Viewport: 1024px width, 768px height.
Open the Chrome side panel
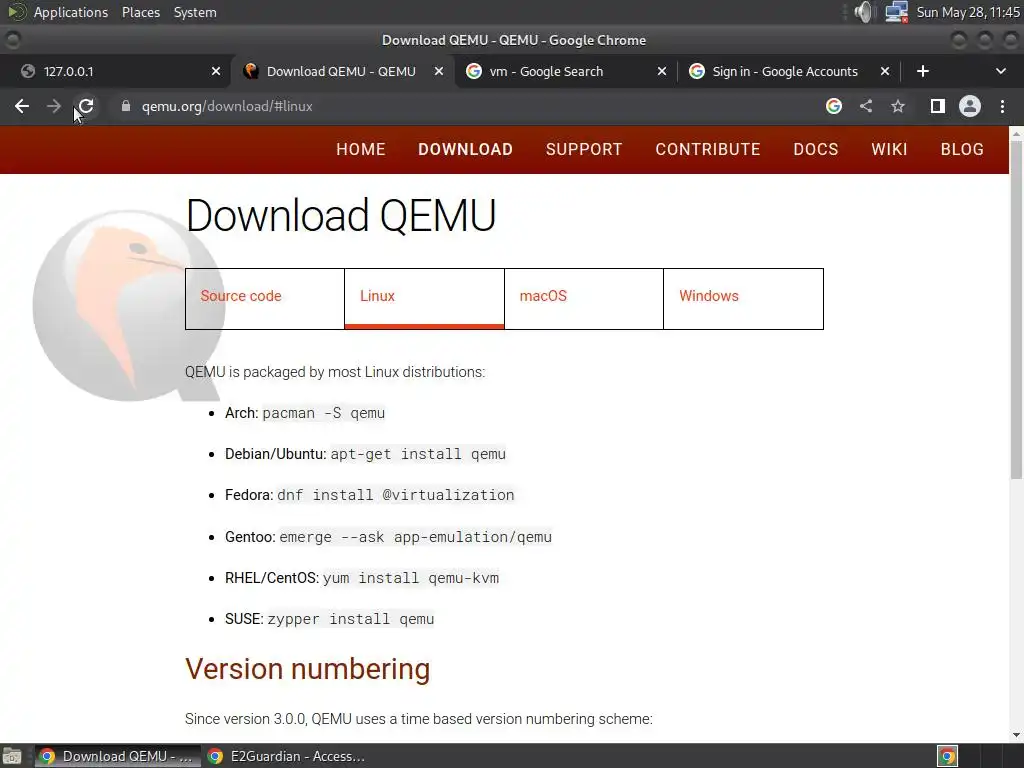click(x=938, y=106)
